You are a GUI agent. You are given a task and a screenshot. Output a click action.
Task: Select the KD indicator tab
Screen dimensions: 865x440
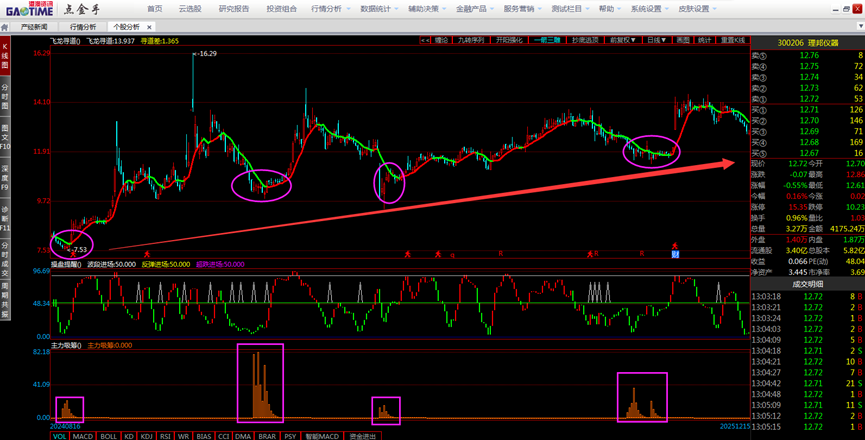pyautogui.click(x=129, y=436)
